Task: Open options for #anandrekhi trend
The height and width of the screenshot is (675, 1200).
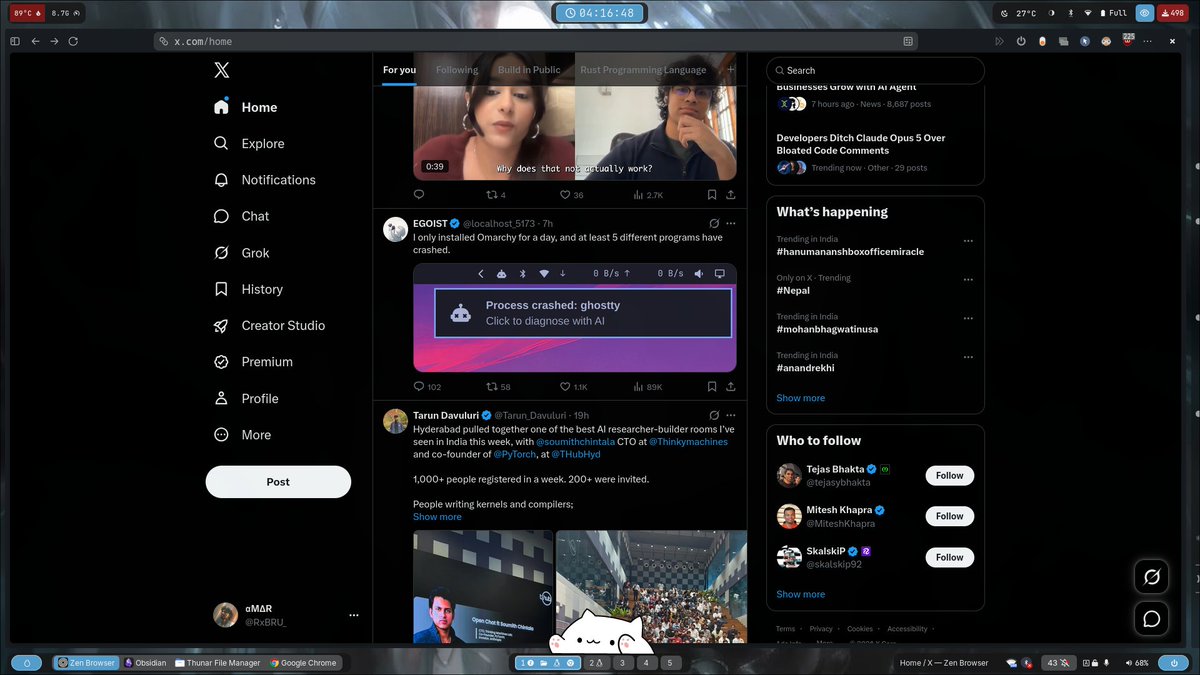Action: (968, 357)
